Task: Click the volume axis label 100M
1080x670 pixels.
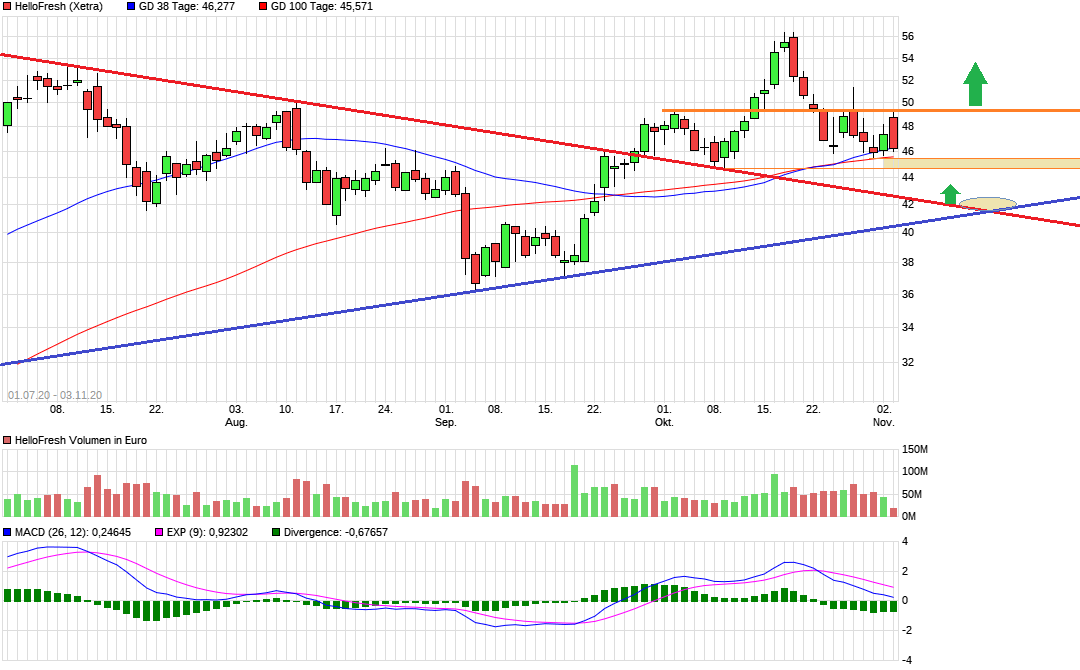Action: 915,472
